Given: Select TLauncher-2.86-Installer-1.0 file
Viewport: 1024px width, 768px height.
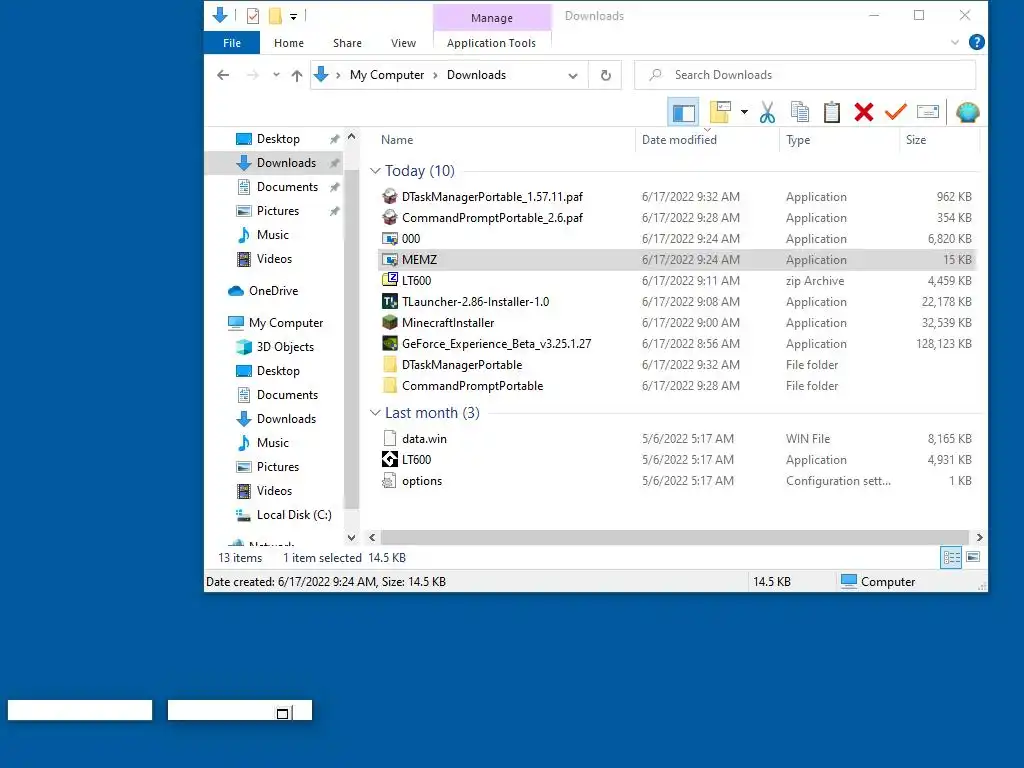Looking at the screenshot, I should tap(677, 302).
